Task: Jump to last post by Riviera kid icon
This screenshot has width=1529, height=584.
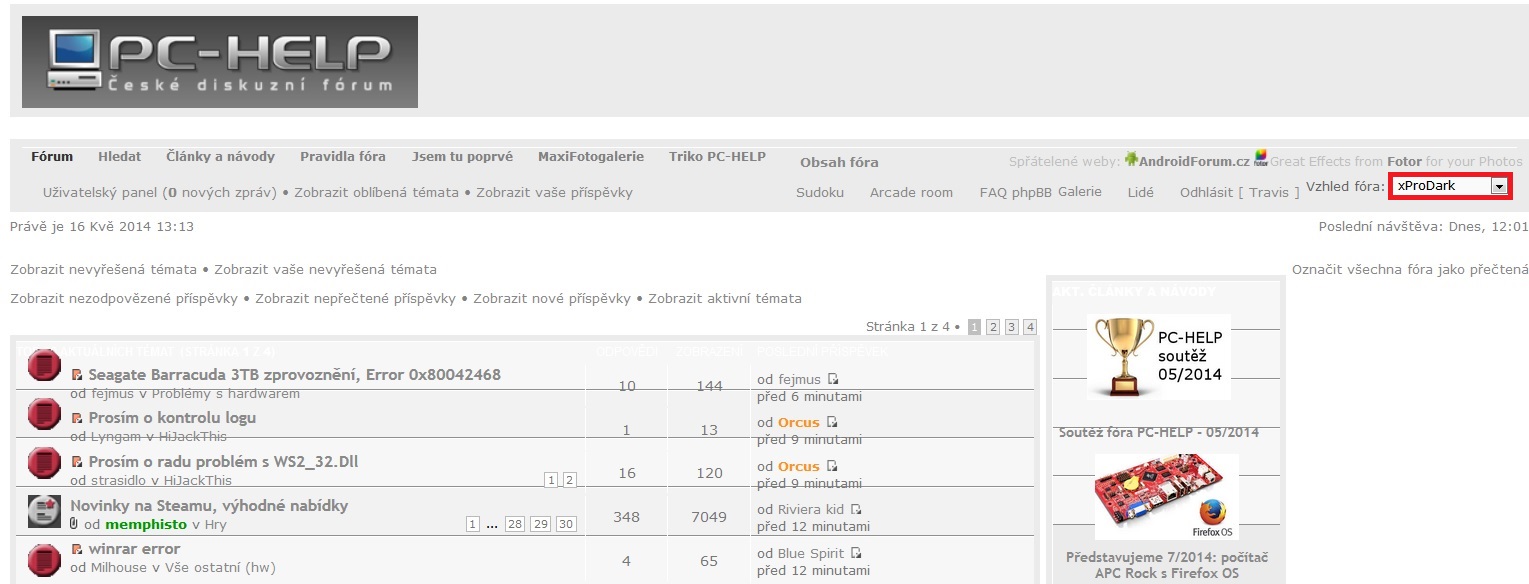Action: tap(856, 509)
